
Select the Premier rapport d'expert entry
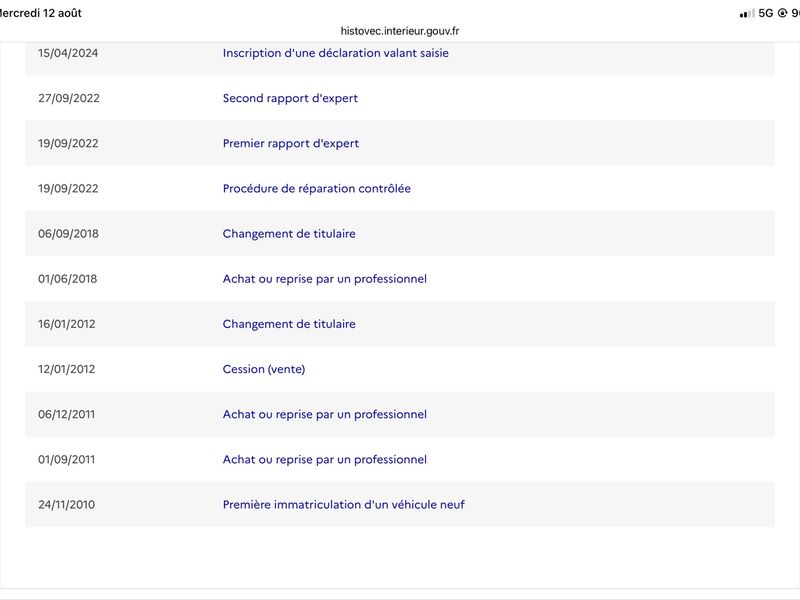coord(291,143)
